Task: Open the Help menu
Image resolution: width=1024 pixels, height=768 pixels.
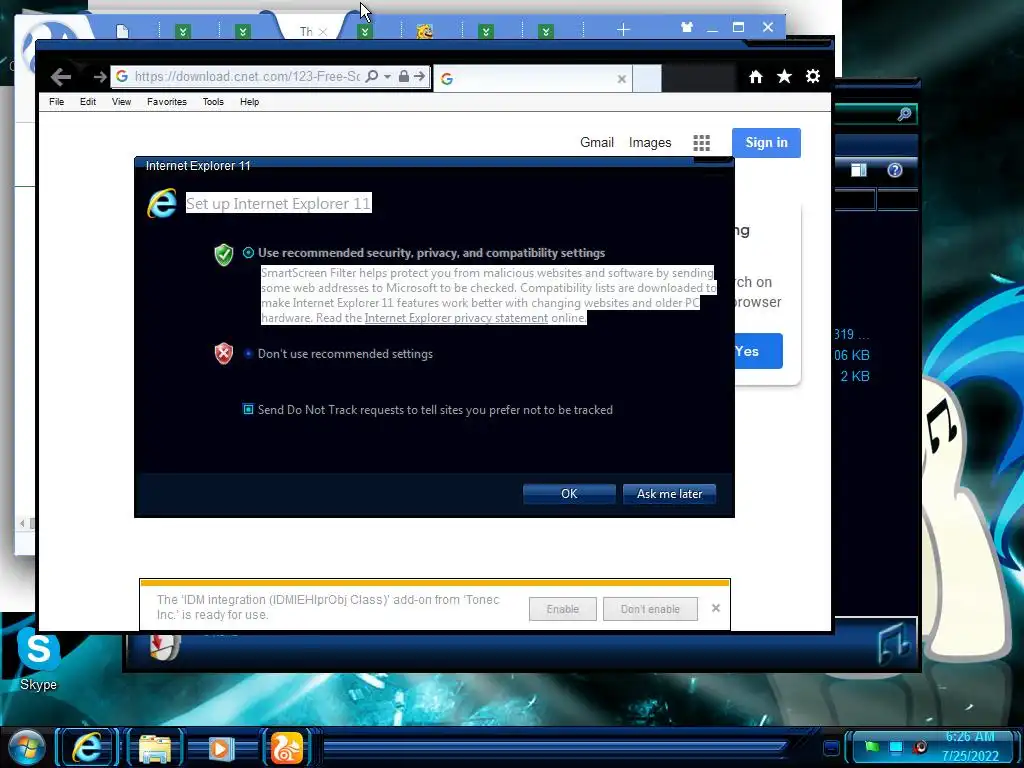Action: click(249, 102)
